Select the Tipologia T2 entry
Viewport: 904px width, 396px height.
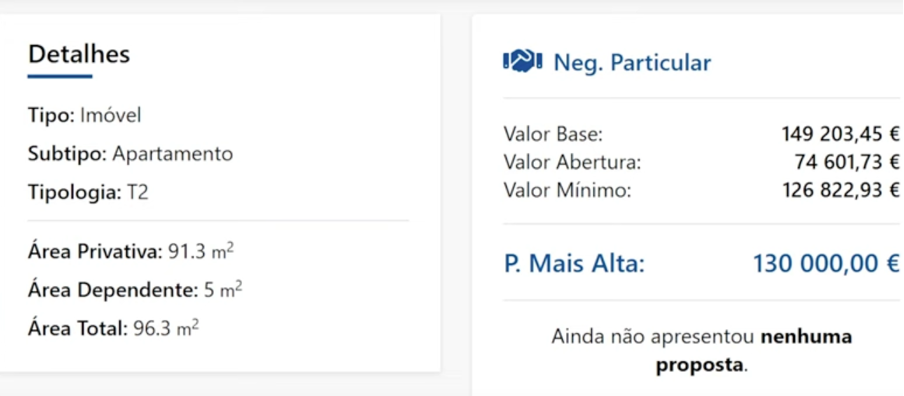tap(88, 192)
